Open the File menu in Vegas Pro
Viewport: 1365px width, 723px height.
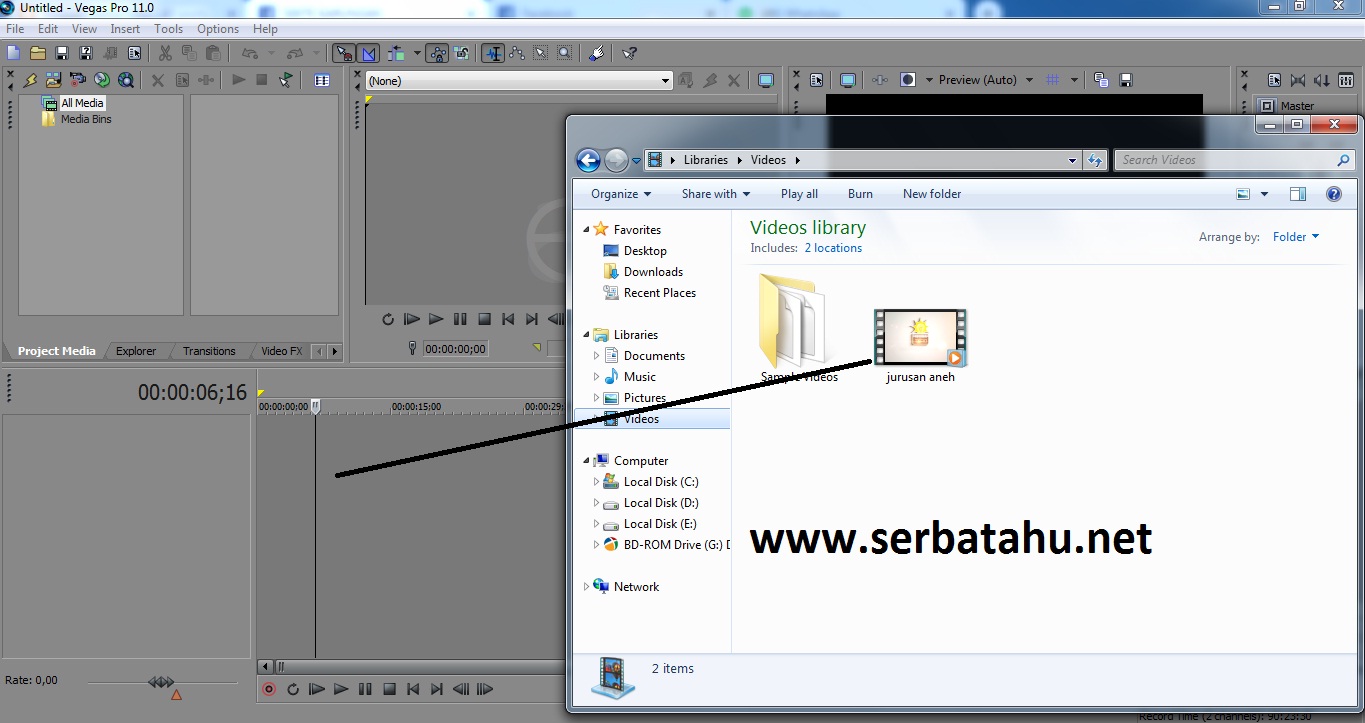tap(15, 29)
